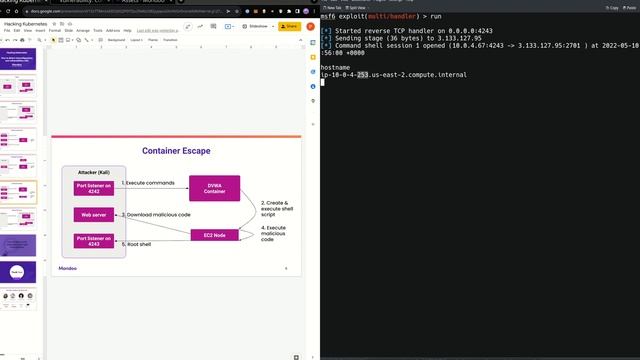Click New Tab in the terminal window

pyautogui.click(x=332, y=8)
